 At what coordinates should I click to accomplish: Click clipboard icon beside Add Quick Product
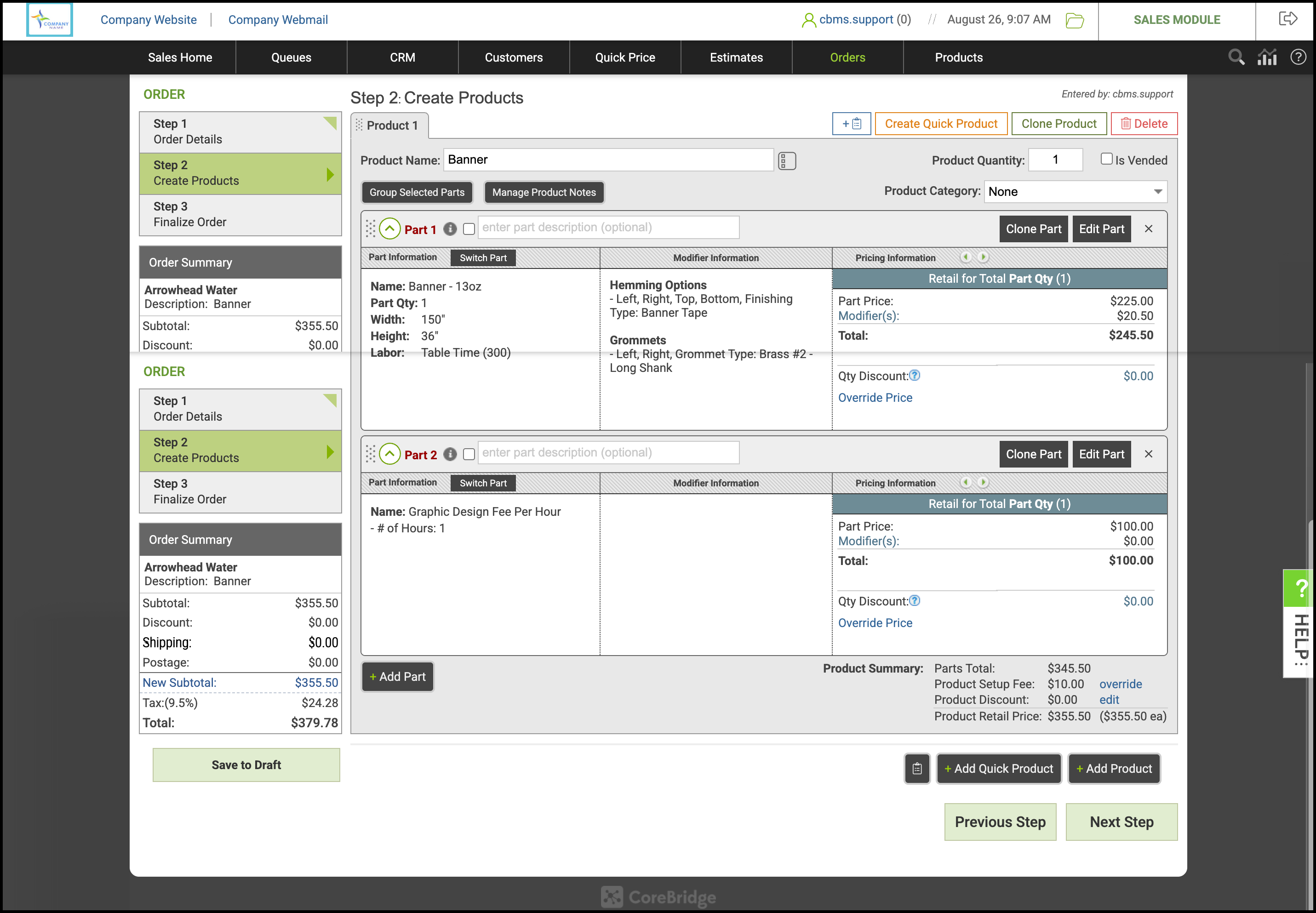pyautogui.click(x=916, y=769)
